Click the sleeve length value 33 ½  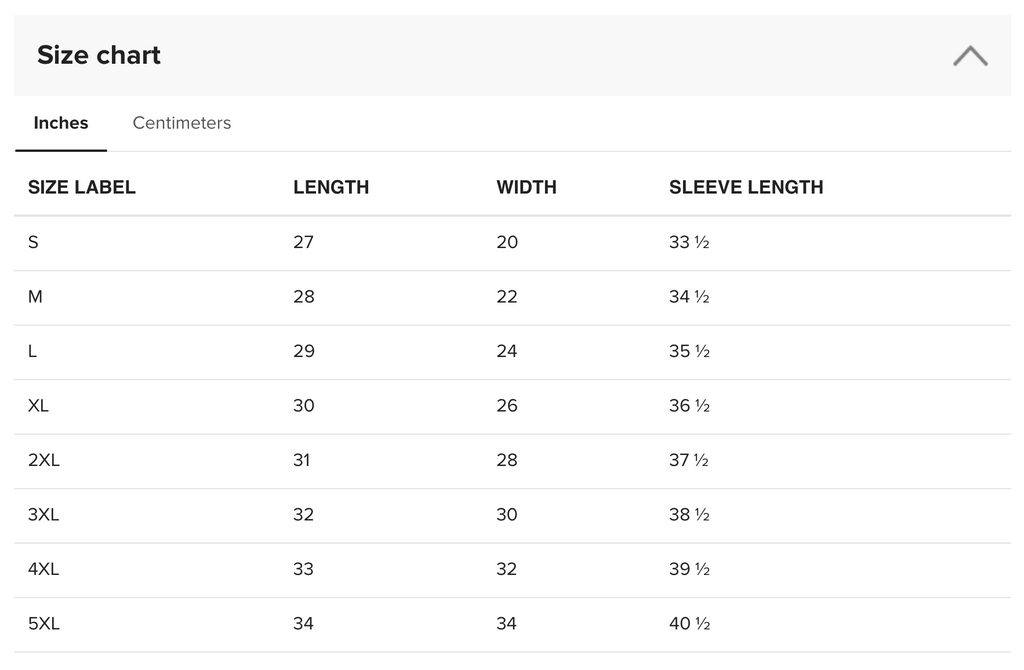[689, 242]
